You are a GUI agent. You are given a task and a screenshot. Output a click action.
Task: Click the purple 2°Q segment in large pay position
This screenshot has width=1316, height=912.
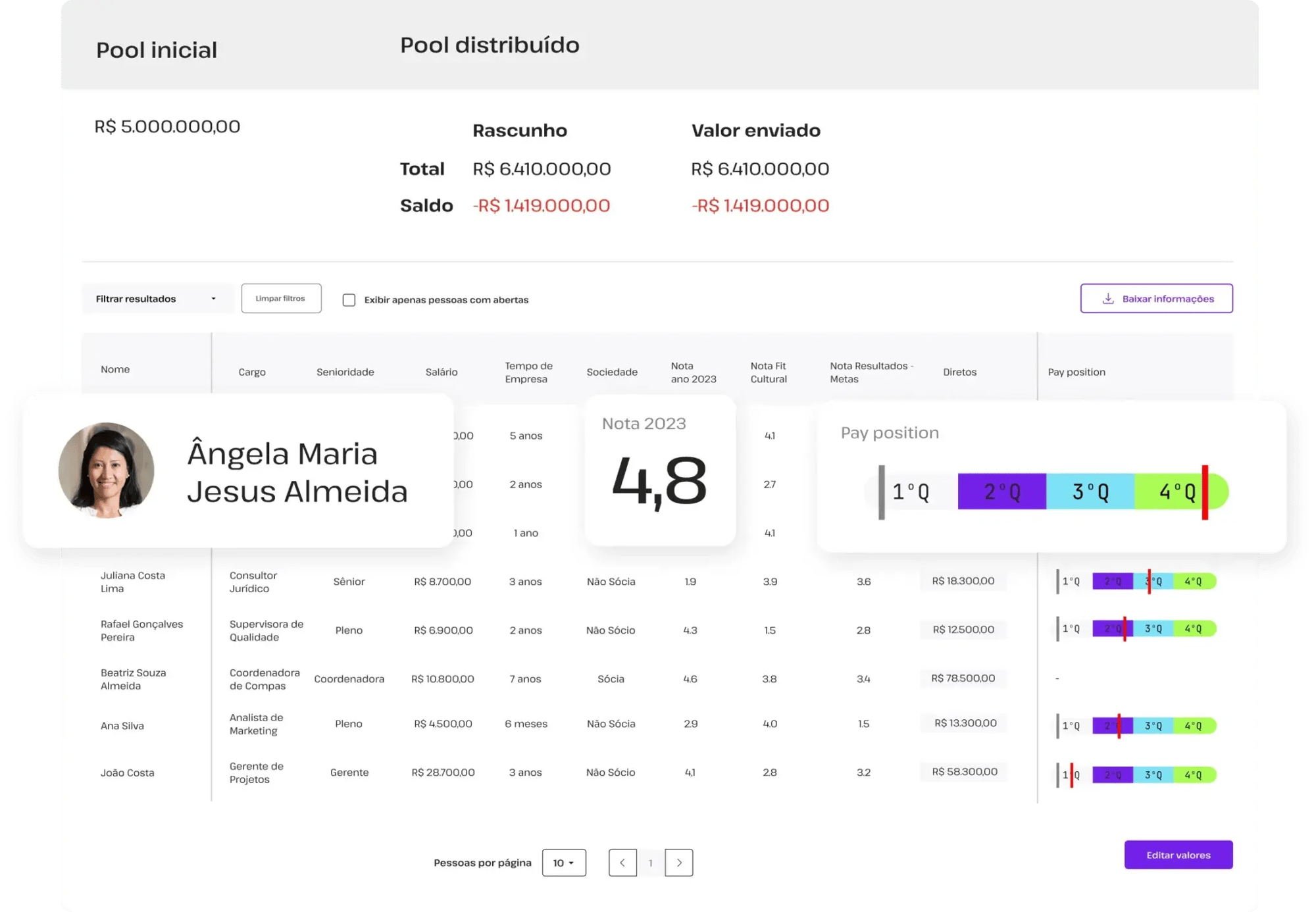[x=1001, y=492]
